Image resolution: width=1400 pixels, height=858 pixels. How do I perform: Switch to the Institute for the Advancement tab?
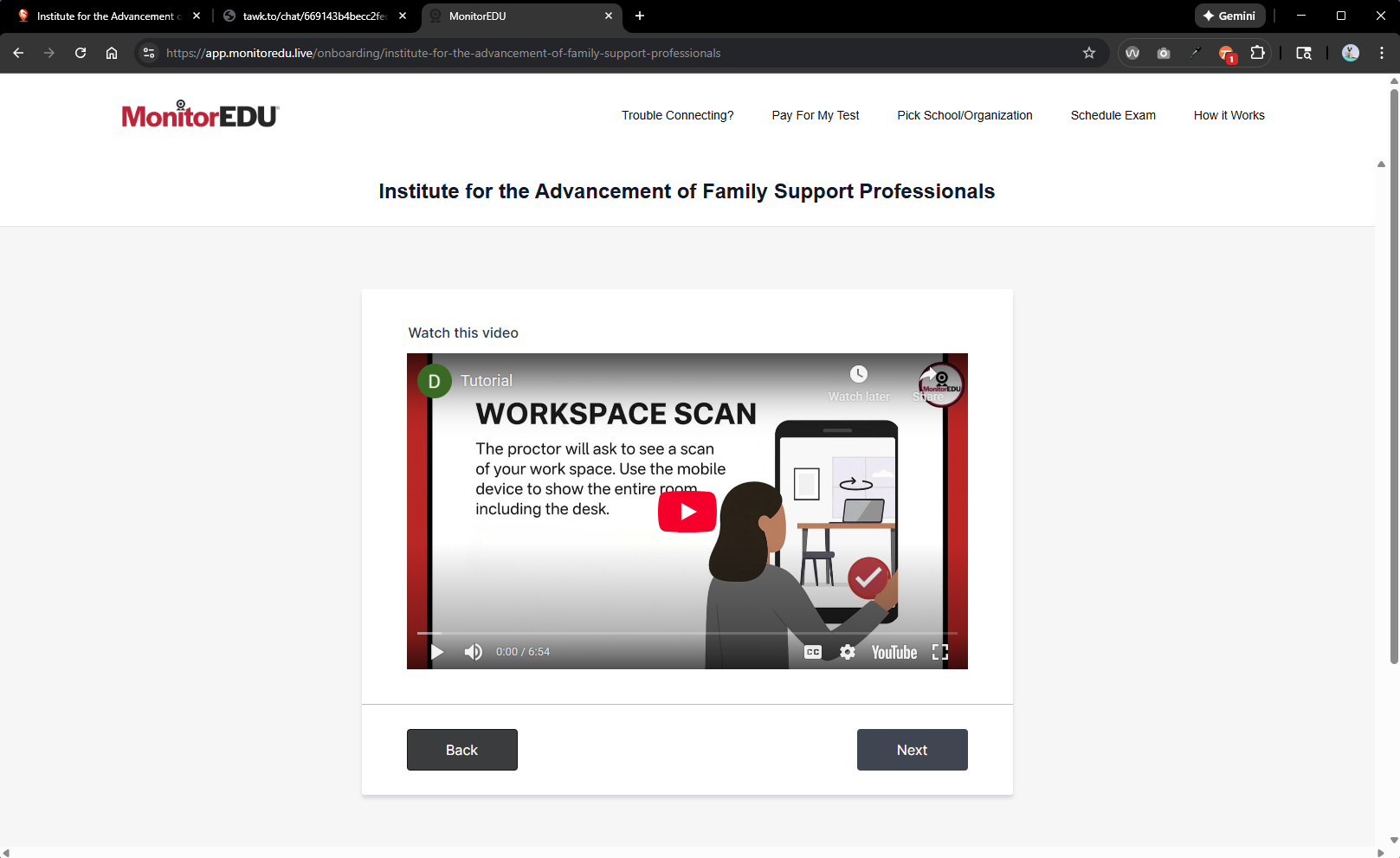[108, 16]
